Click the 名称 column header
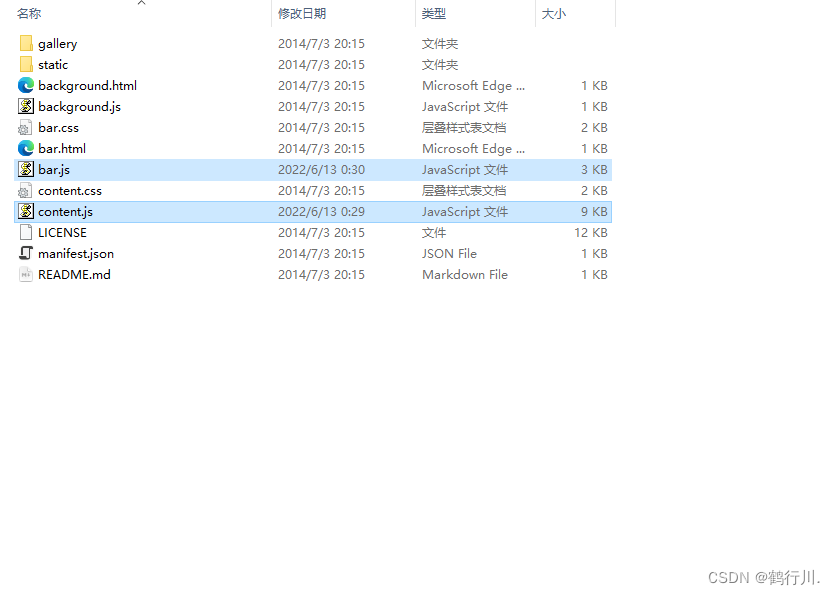The width and height of the screenshot is (835, 595). pos(28,13)
